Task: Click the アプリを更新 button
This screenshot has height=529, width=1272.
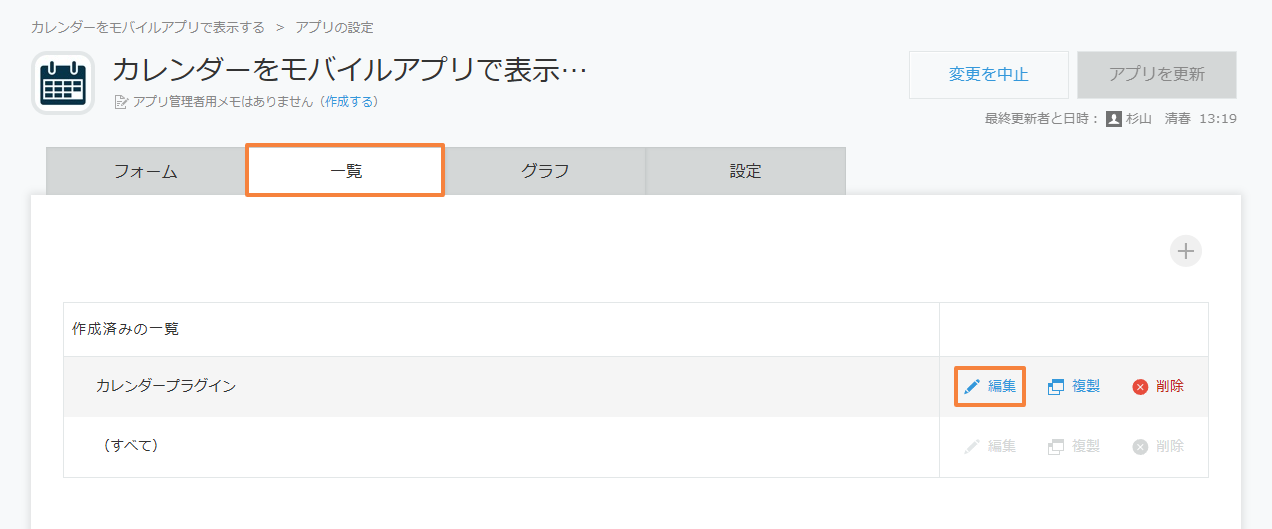Action: (x=1157, y=75)
